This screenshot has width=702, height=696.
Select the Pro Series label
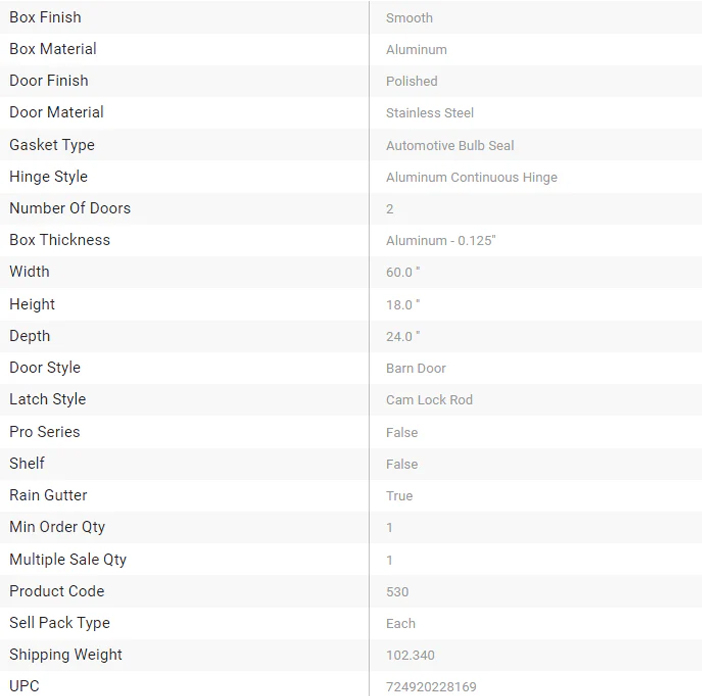[x=45, y=432]
